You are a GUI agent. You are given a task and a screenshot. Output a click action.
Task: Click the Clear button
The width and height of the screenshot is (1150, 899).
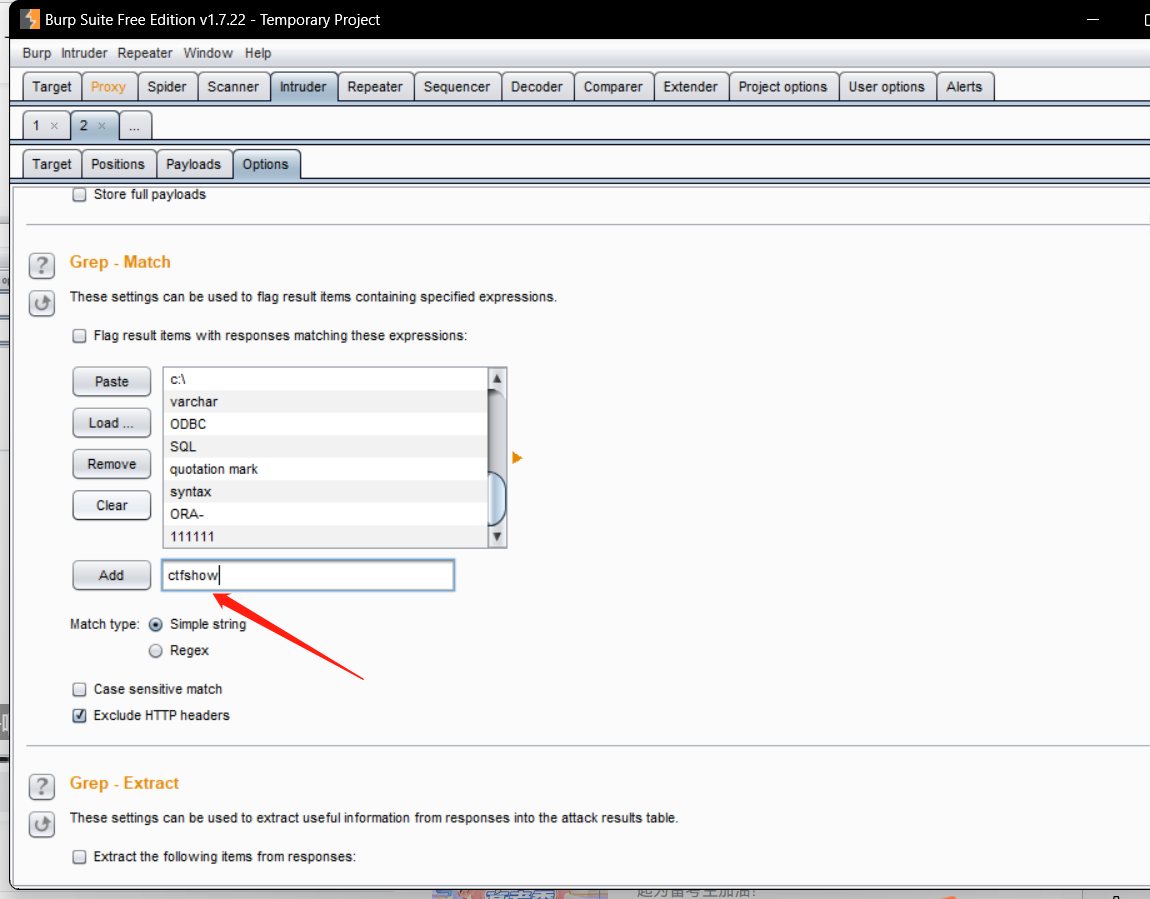tap(111, 505)
